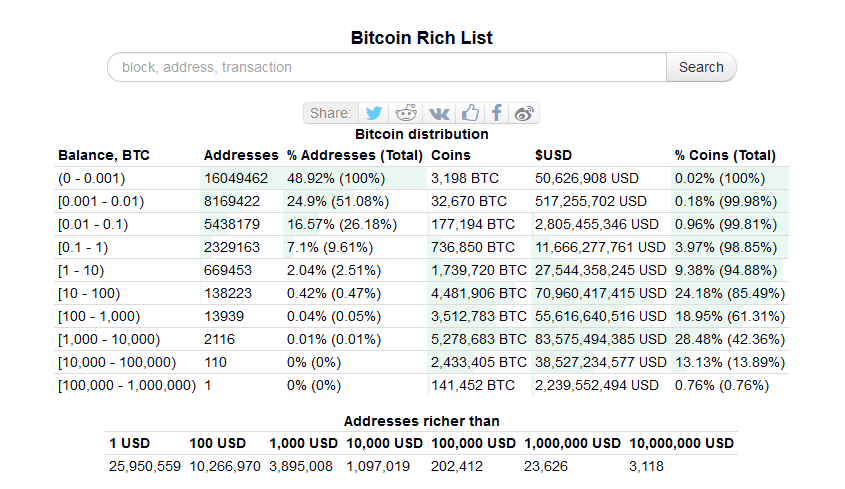Click the 25,950,559 addresses count

[144, 466]
